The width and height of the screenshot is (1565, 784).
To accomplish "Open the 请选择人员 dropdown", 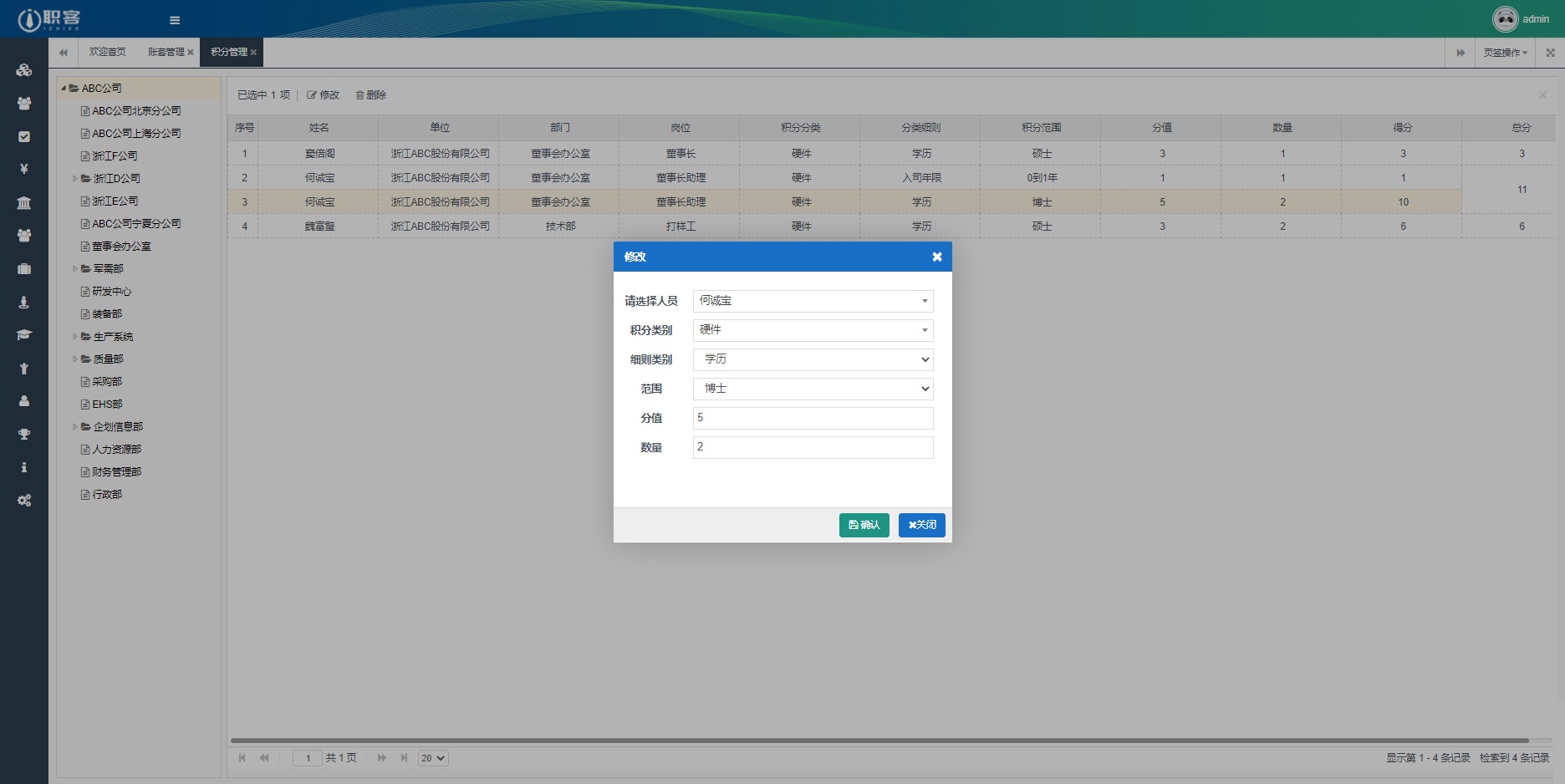I will pyautogui.click(x=813, y=301).
